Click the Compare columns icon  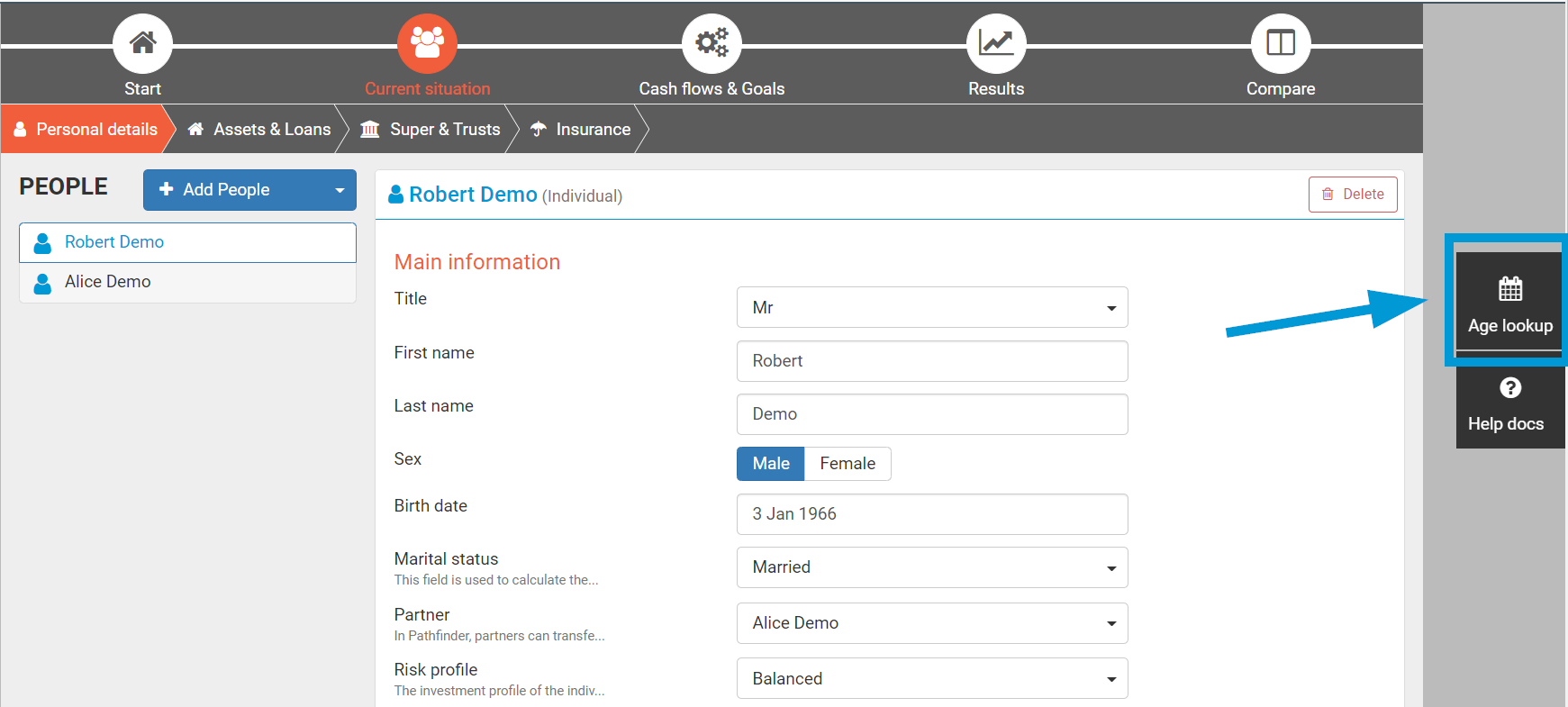tap(1280, 43)
